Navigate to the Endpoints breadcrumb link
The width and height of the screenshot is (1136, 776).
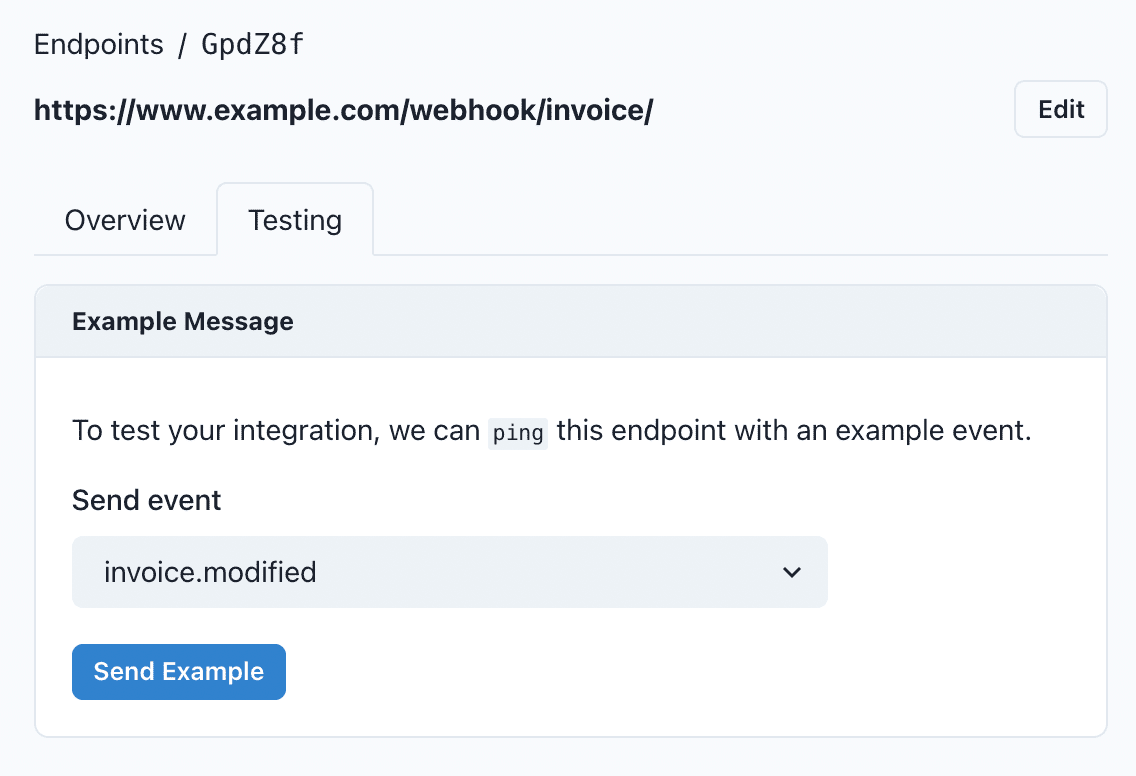pos(99,44)
